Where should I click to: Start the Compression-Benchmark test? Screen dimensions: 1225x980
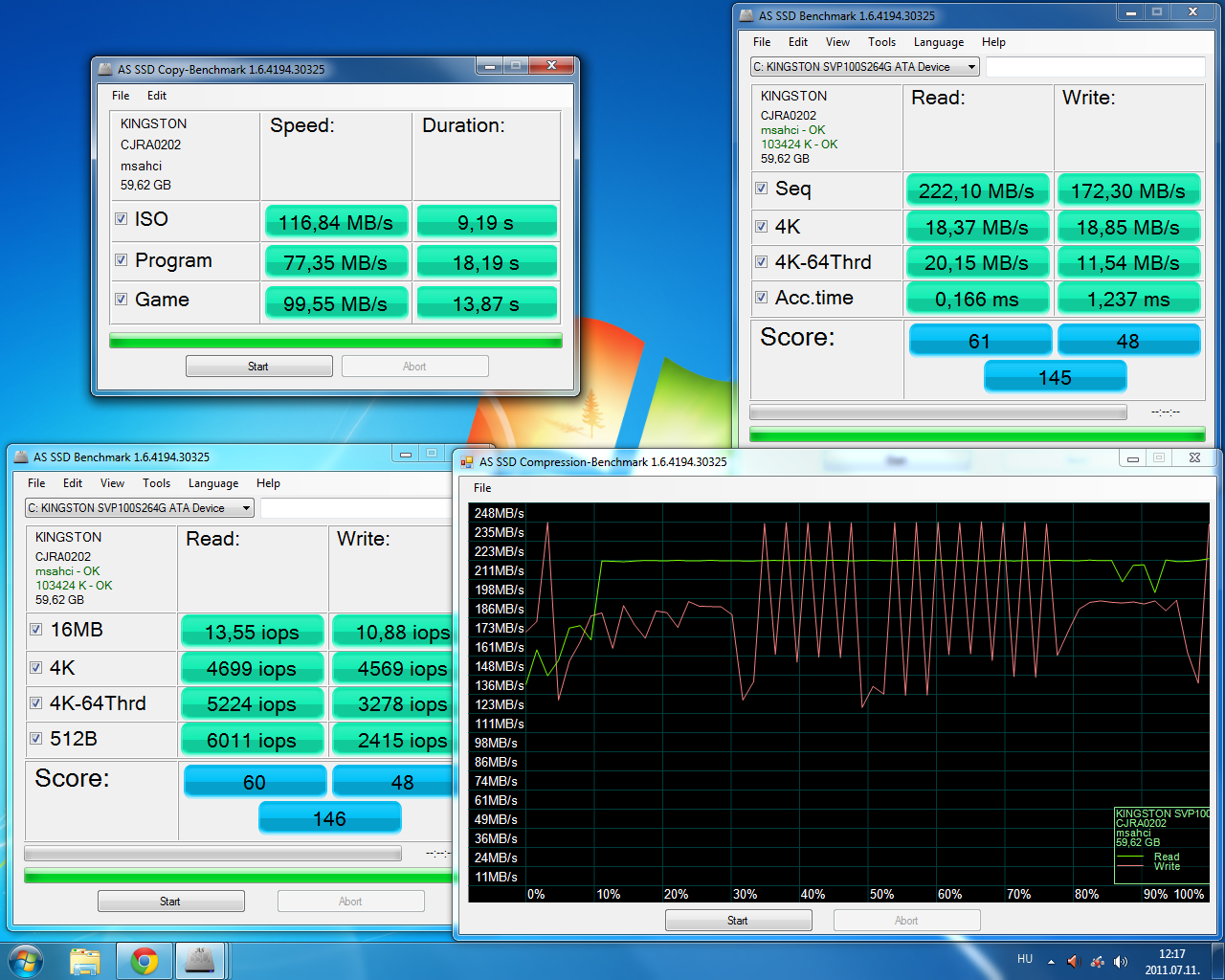(x=738, y=921)
